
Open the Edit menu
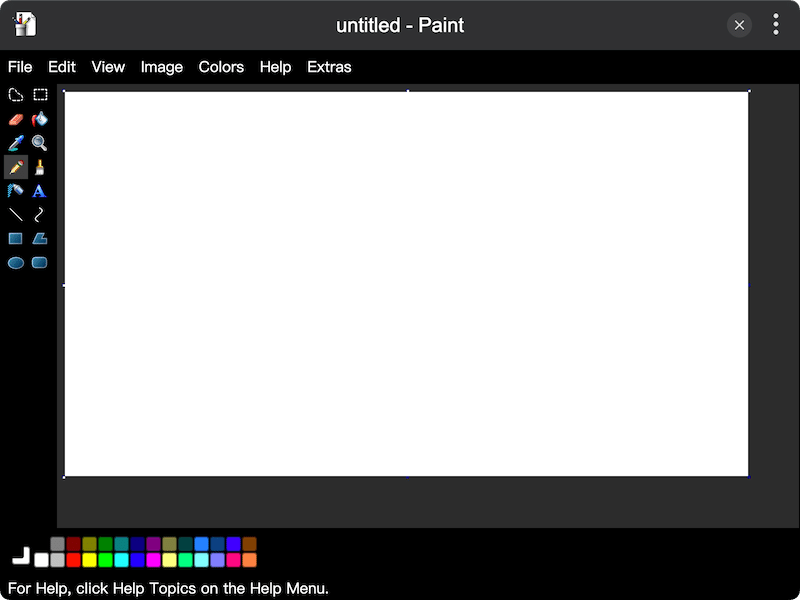point(62,67)
